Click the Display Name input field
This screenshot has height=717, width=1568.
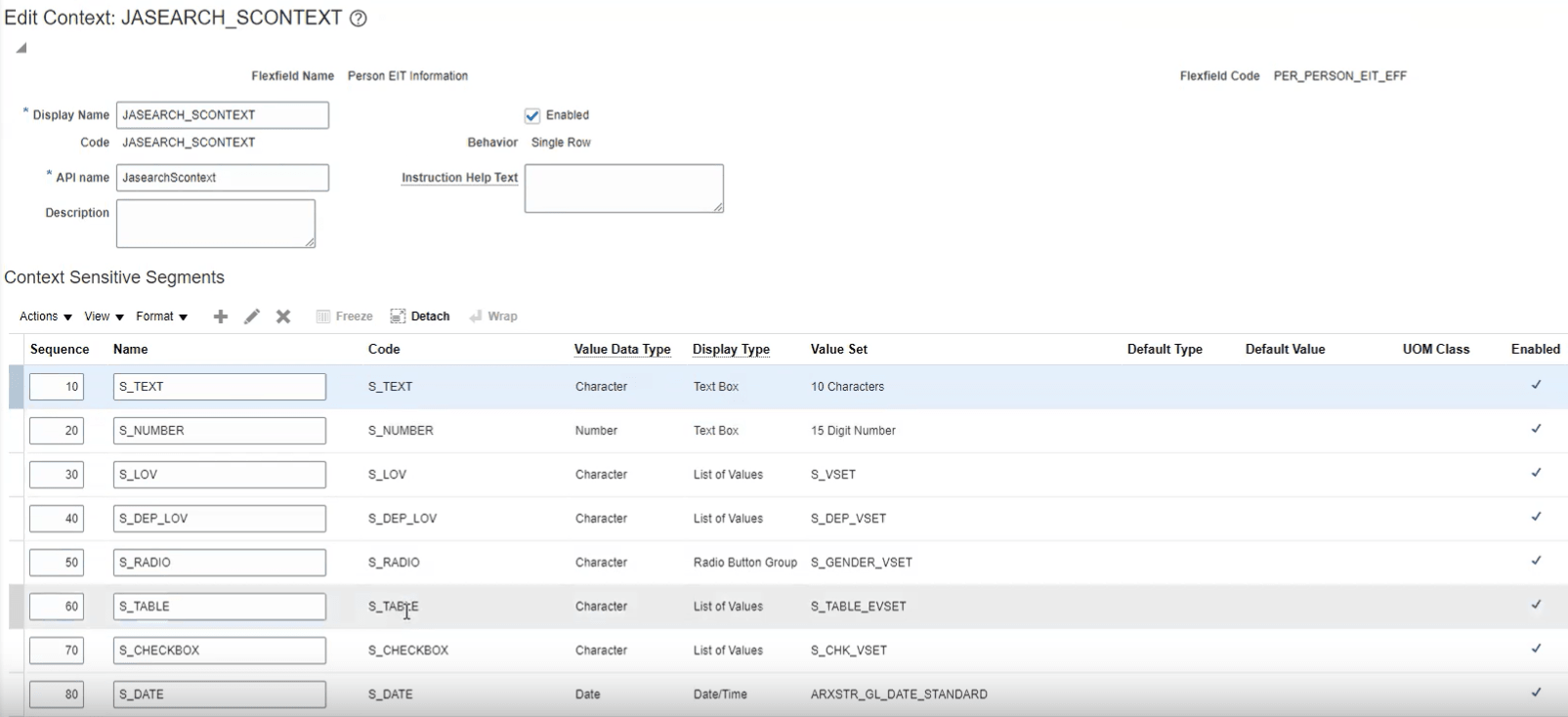coord(223,115)
